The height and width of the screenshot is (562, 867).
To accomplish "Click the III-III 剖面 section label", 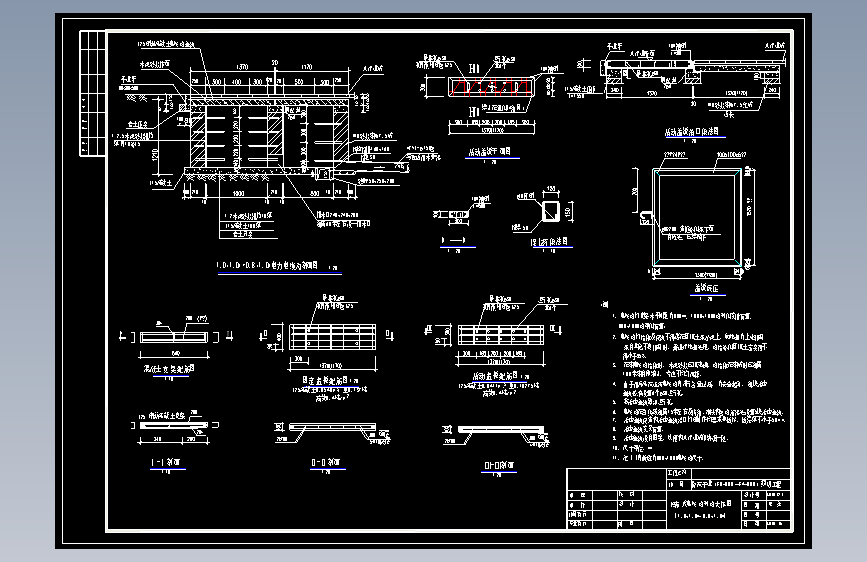I will tap(499, 465).
